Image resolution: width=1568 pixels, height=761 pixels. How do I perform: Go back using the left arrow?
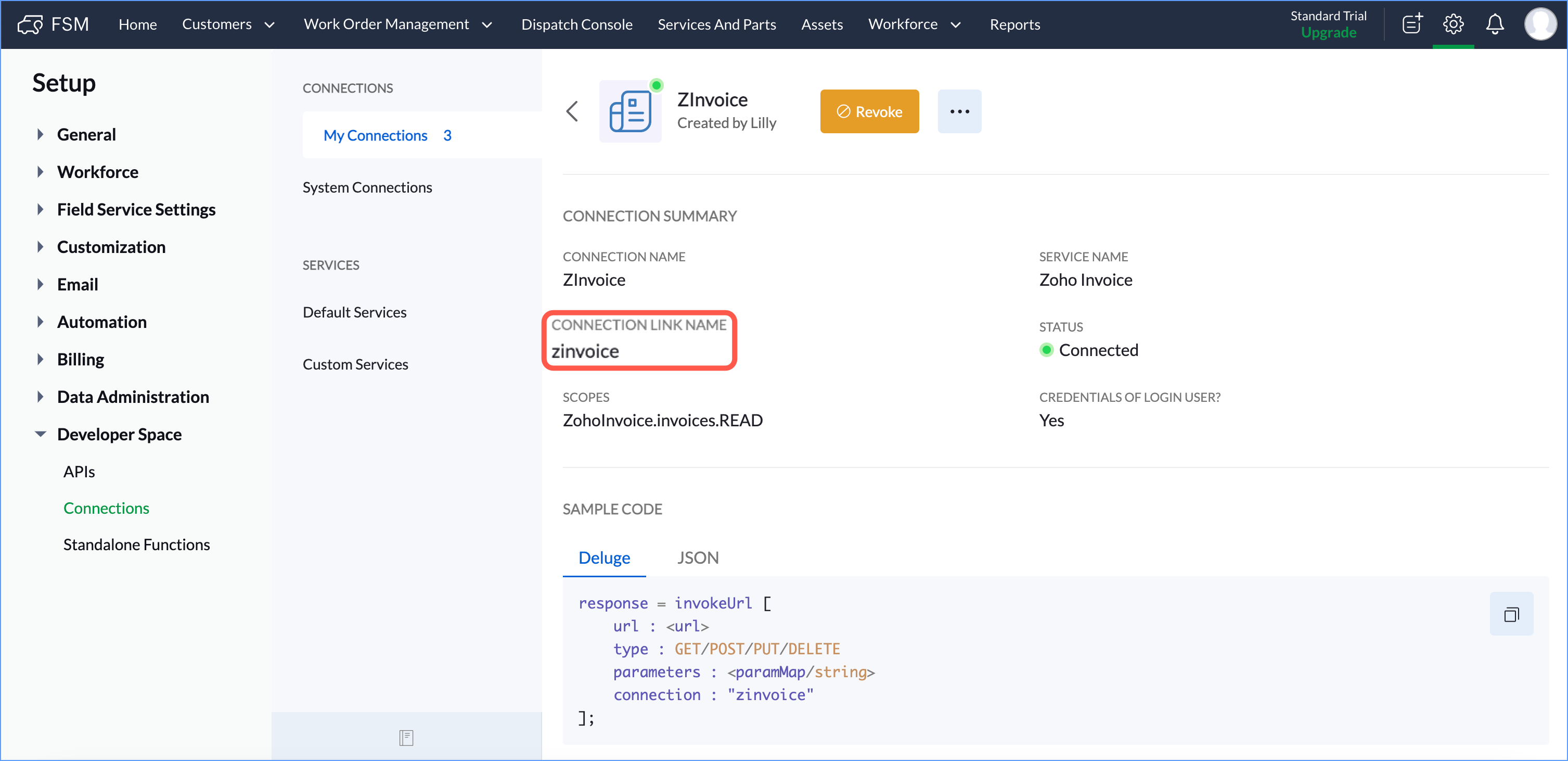pyautogui.click(x=572, y=111)
